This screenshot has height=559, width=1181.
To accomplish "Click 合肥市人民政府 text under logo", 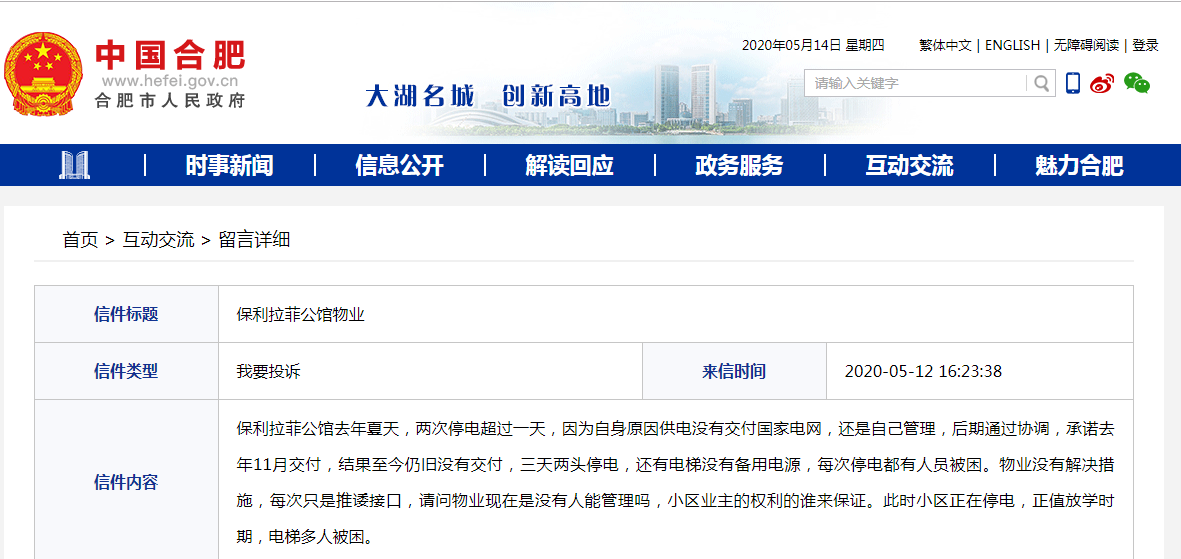I will click(170, 100).
